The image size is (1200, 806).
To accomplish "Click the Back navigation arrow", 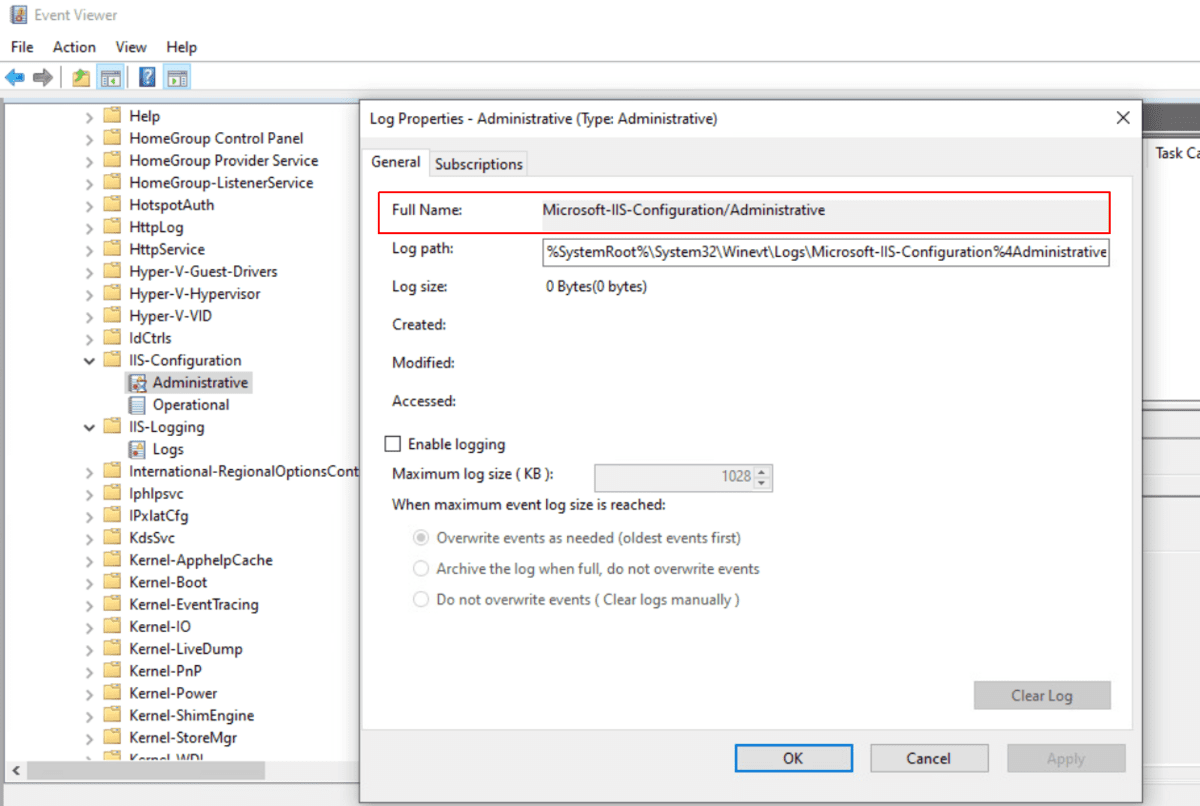I will (15, 77).
